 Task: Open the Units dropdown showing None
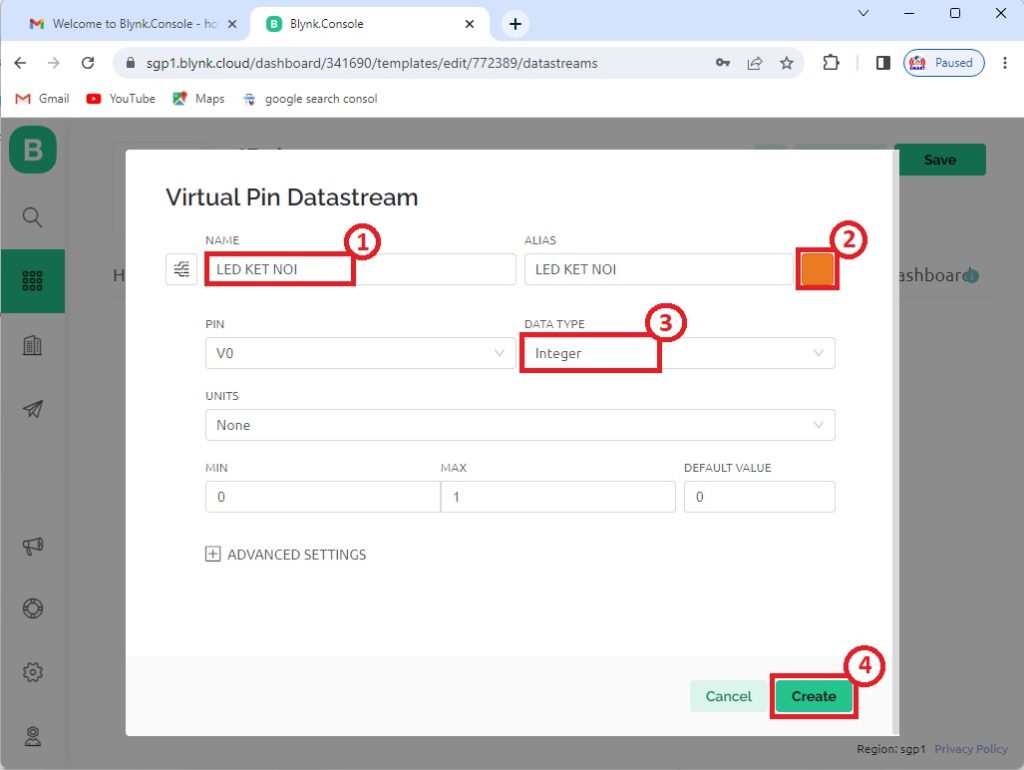point(519,425)
